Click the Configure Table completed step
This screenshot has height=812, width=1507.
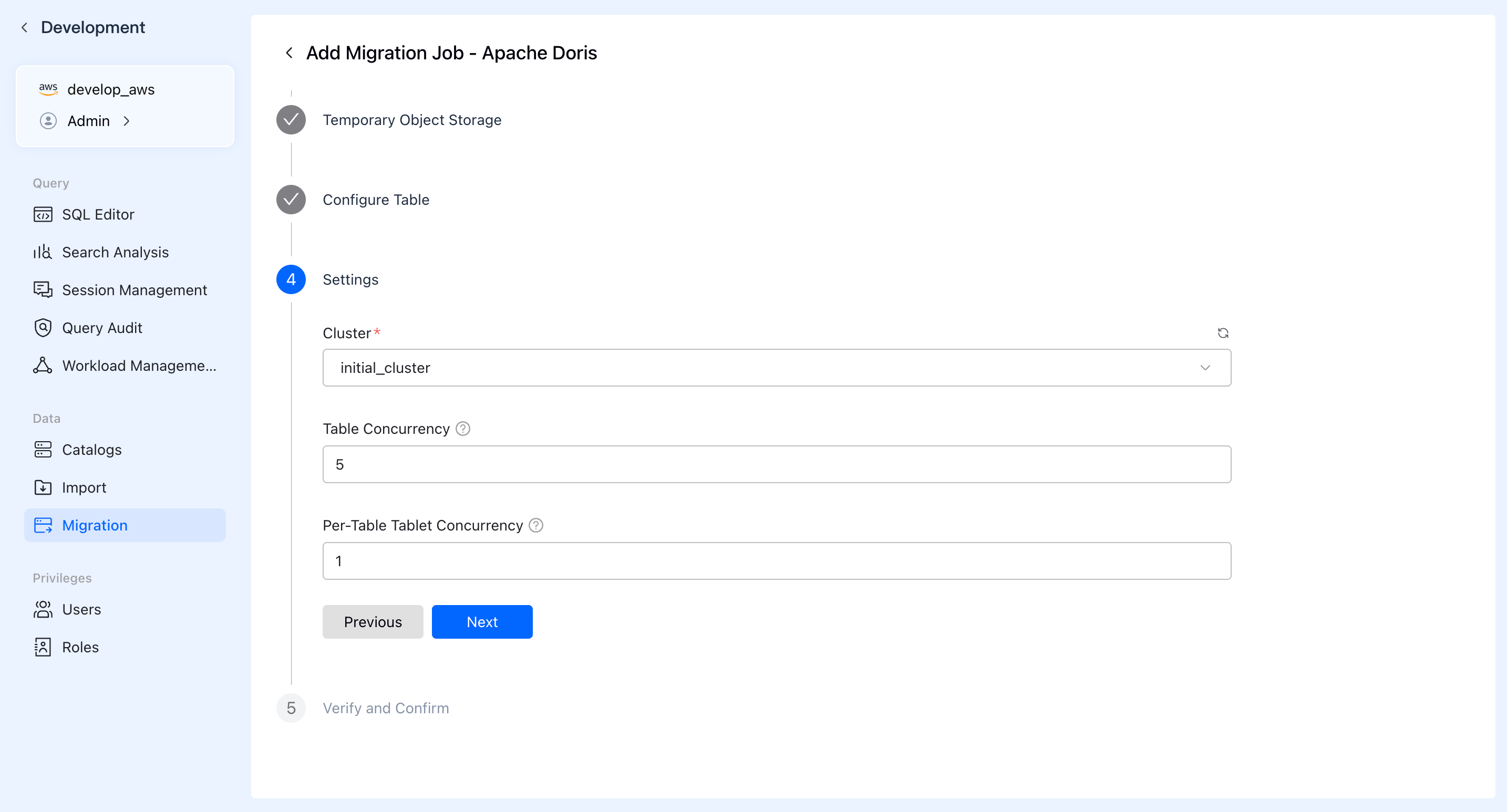376,200
